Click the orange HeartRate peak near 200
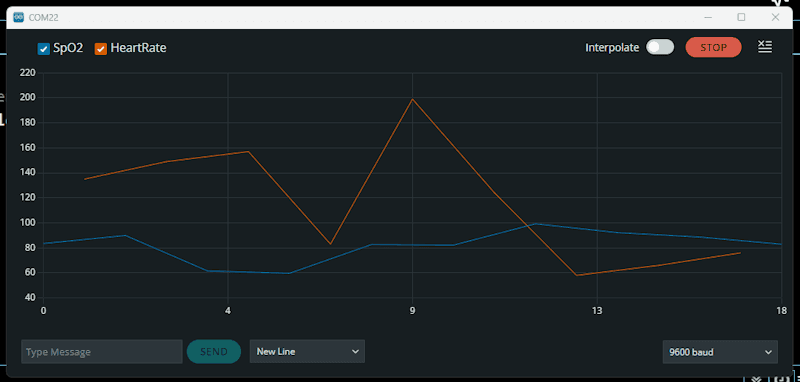The width and height of the screenshot is (800, 382). coord(412,99)
